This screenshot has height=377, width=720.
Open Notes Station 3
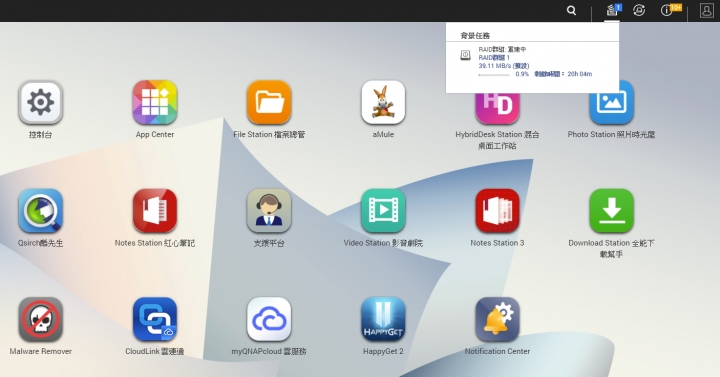tap(497, 211)
